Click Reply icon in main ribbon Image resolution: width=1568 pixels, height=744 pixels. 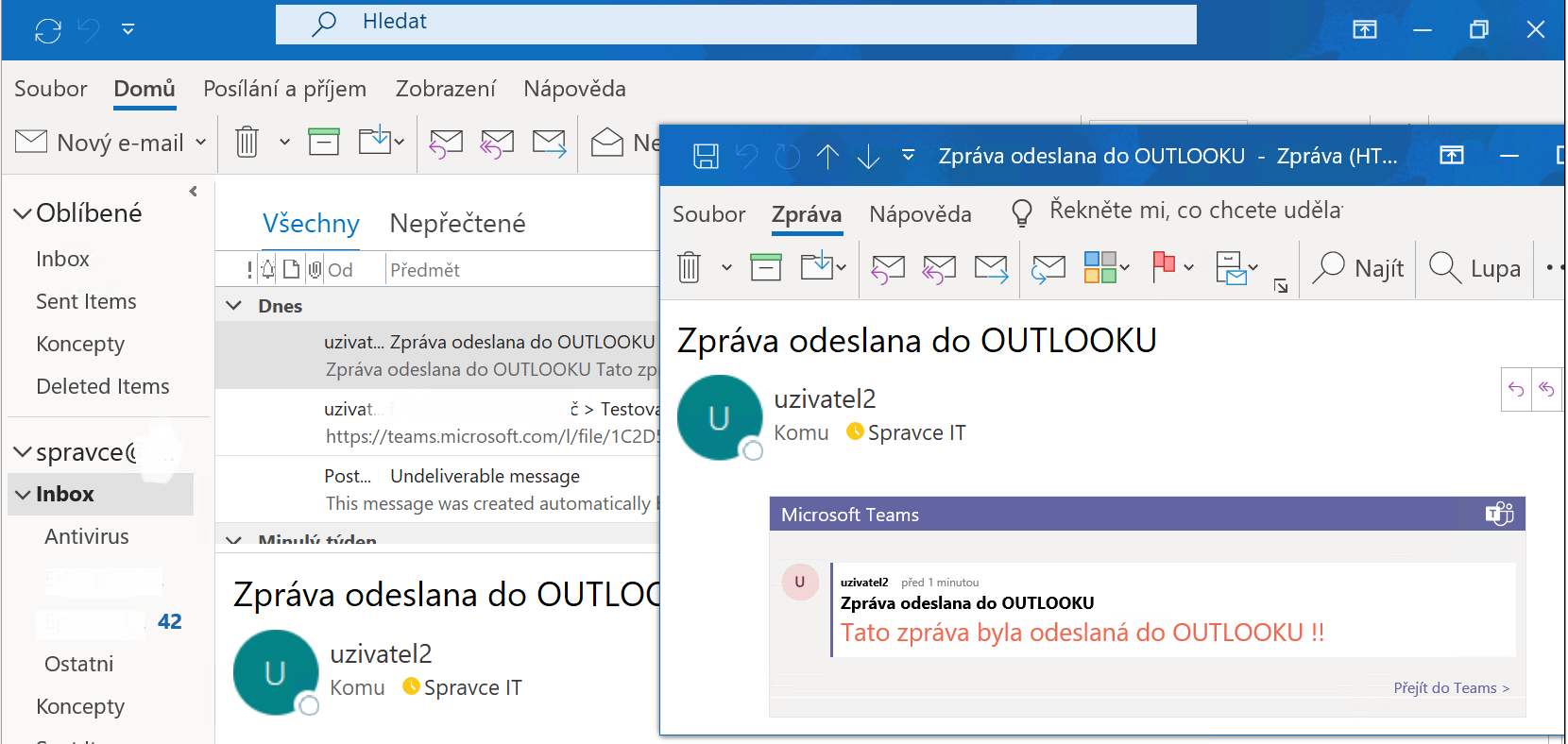pos(446,143)
